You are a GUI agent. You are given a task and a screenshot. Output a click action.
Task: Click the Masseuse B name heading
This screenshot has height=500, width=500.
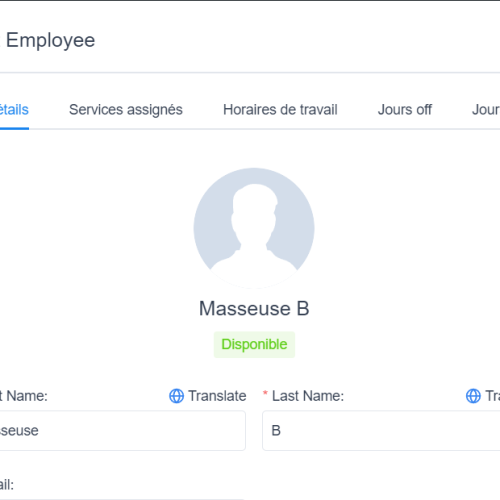point(254,308)
